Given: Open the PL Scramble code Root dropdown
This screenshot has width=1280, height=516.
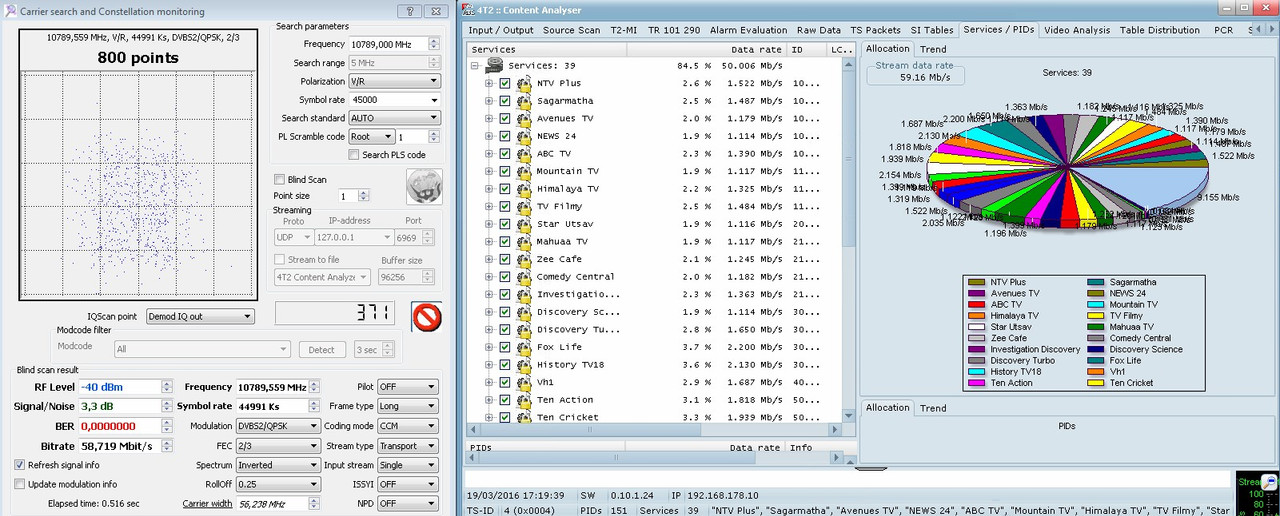Looking at the screenshot, I should click(x=371, y=137).
